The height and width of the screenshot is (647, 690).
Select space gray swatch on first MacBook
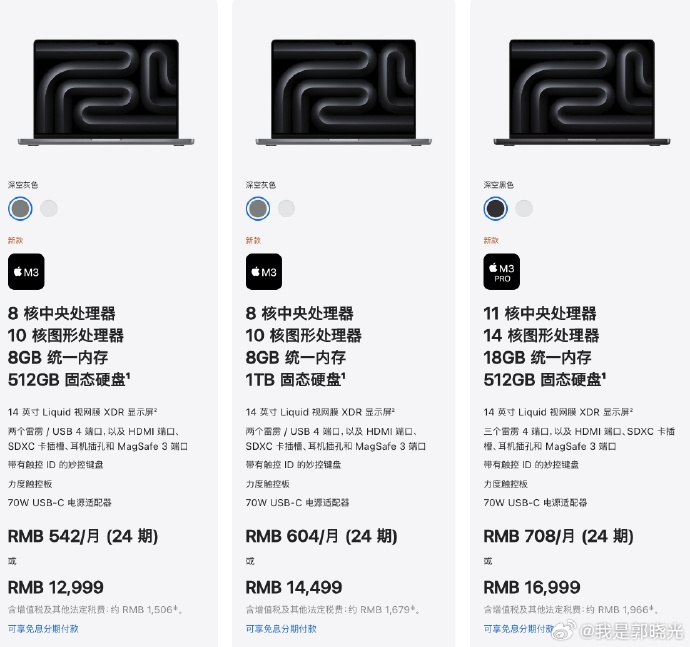tap(20, 209)
